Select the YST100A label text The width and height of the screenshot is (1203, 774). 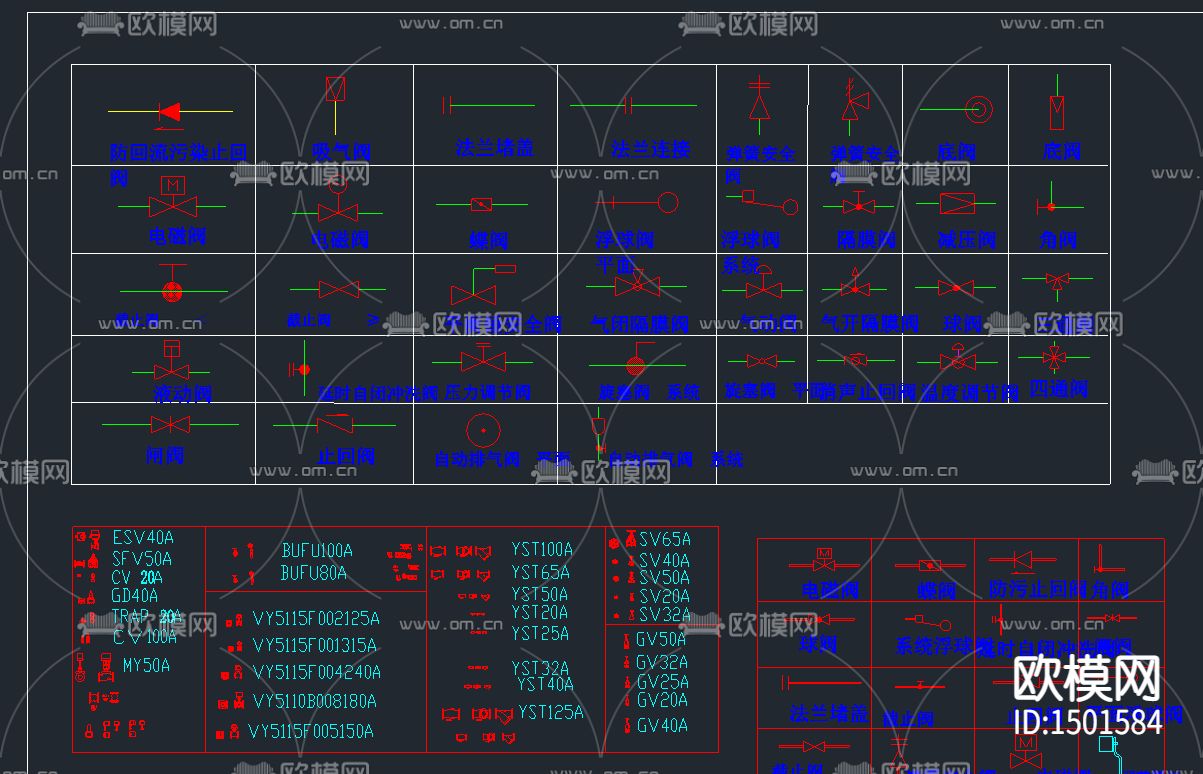tap(540, 549)
